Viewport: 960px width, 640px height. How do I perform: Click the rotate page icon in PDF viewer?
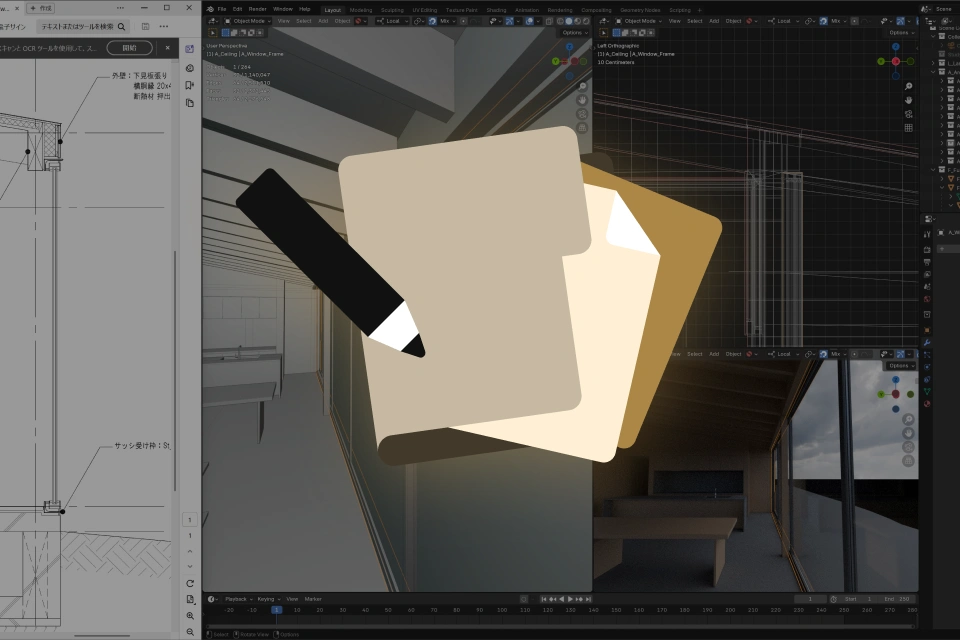[x=190, y=583]
